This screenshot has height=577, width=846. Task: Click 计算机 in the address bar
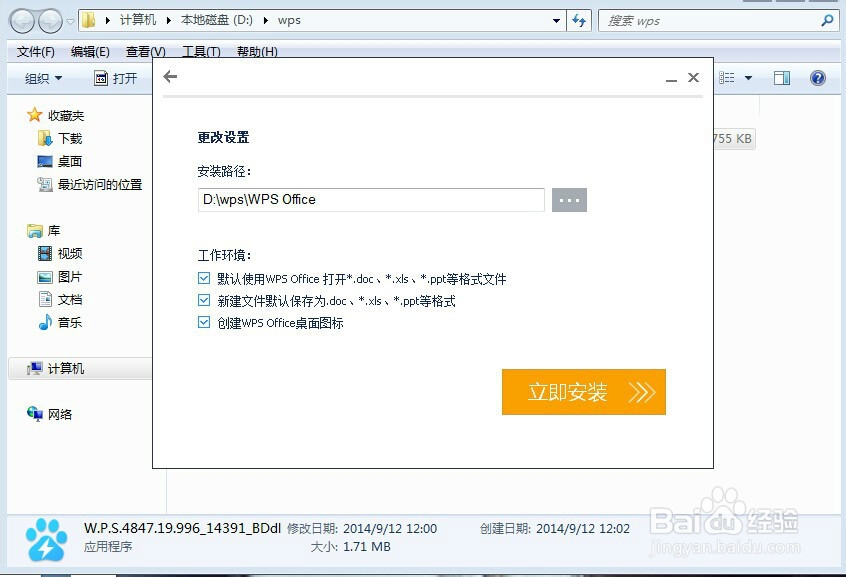pos(138,20)
